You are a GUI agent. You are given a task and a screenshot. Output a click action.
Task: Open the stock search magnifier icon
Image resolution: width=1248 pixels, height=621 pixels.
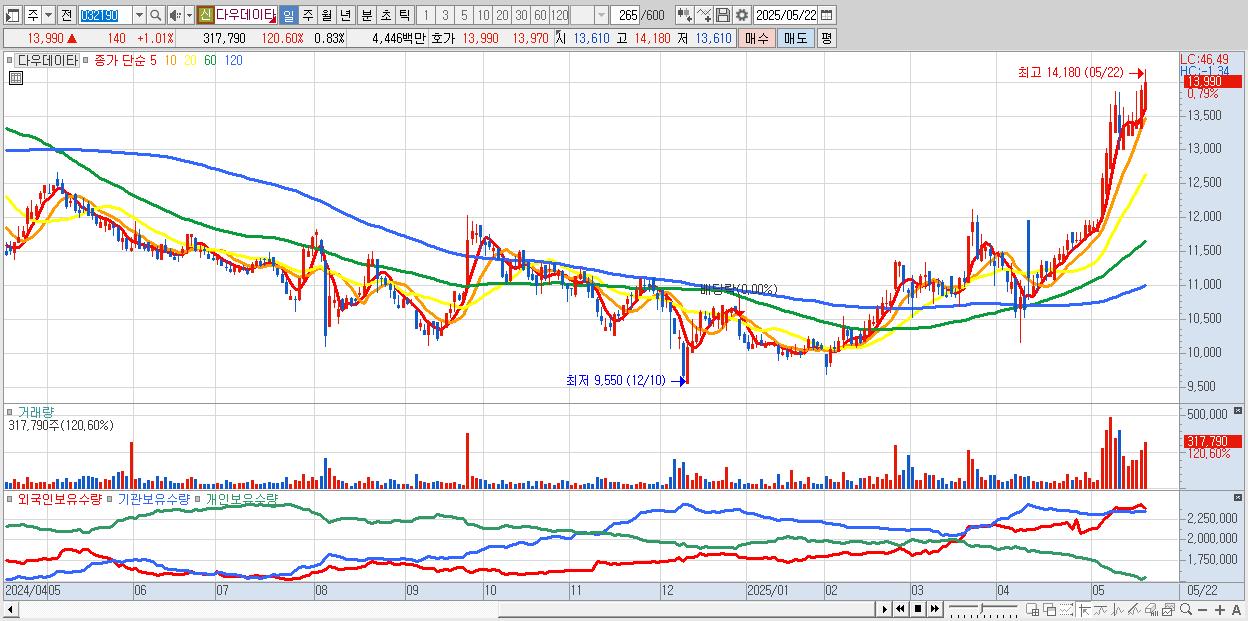[x=155, y=15]
